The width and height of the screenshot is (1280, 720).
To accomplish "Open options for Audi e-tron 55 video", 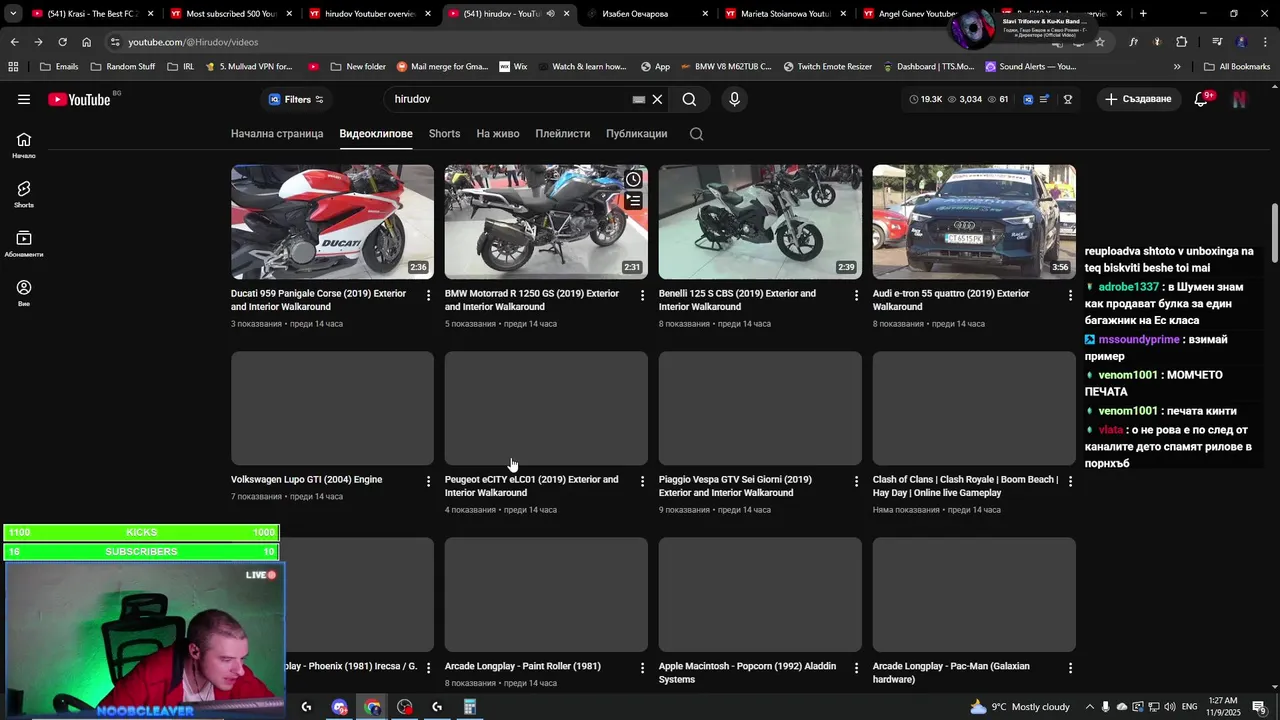I will (x=1070, y=295).
